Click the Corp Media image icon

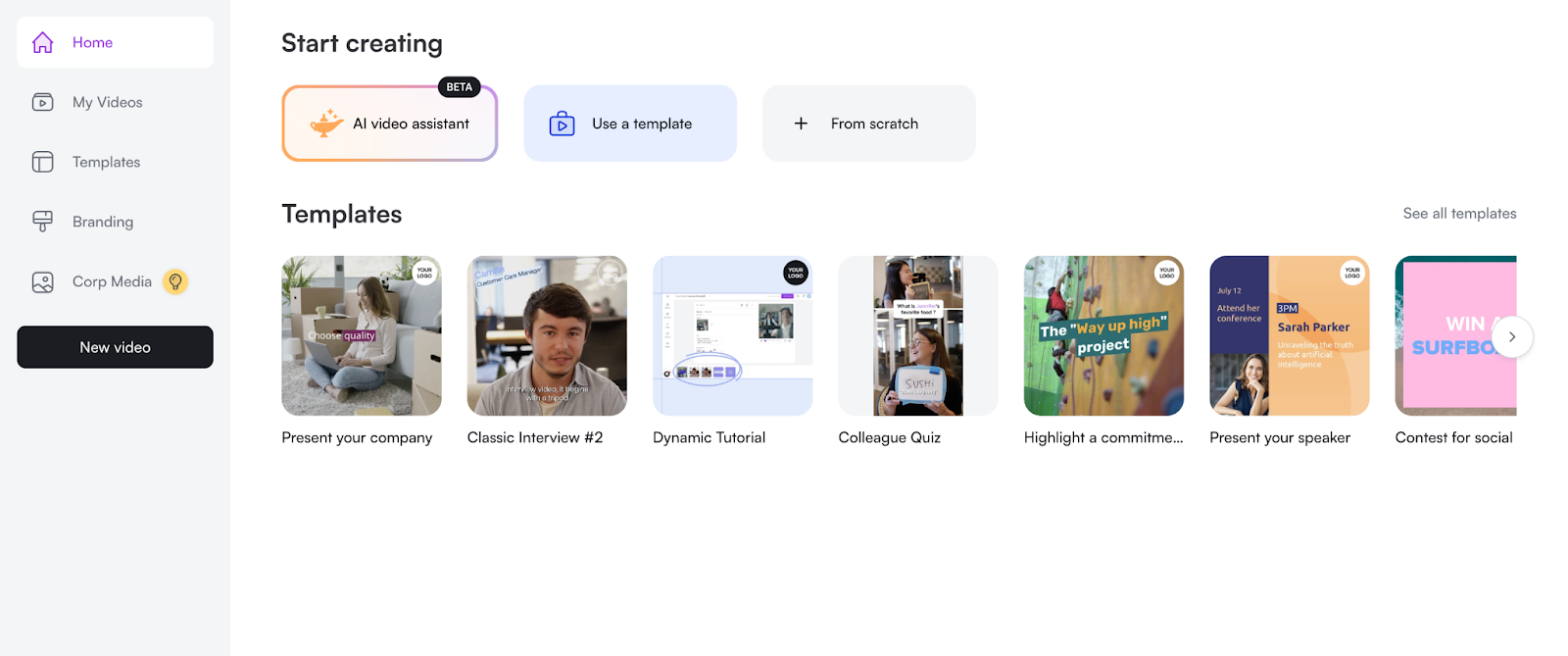(43, 282)
